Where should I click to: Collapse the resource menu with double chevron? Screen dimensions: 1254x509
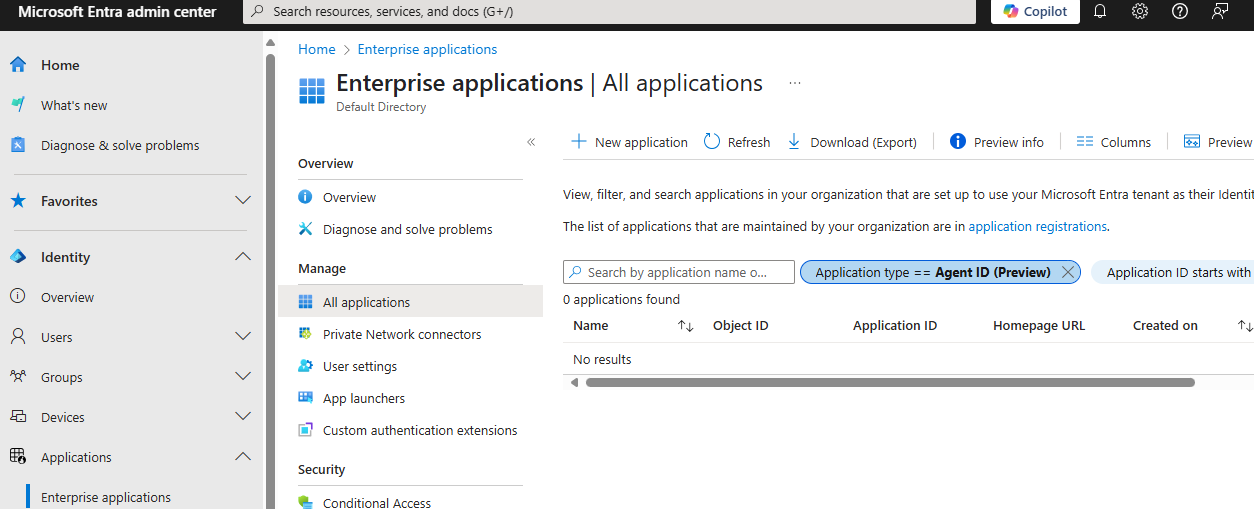coord(532,142)
